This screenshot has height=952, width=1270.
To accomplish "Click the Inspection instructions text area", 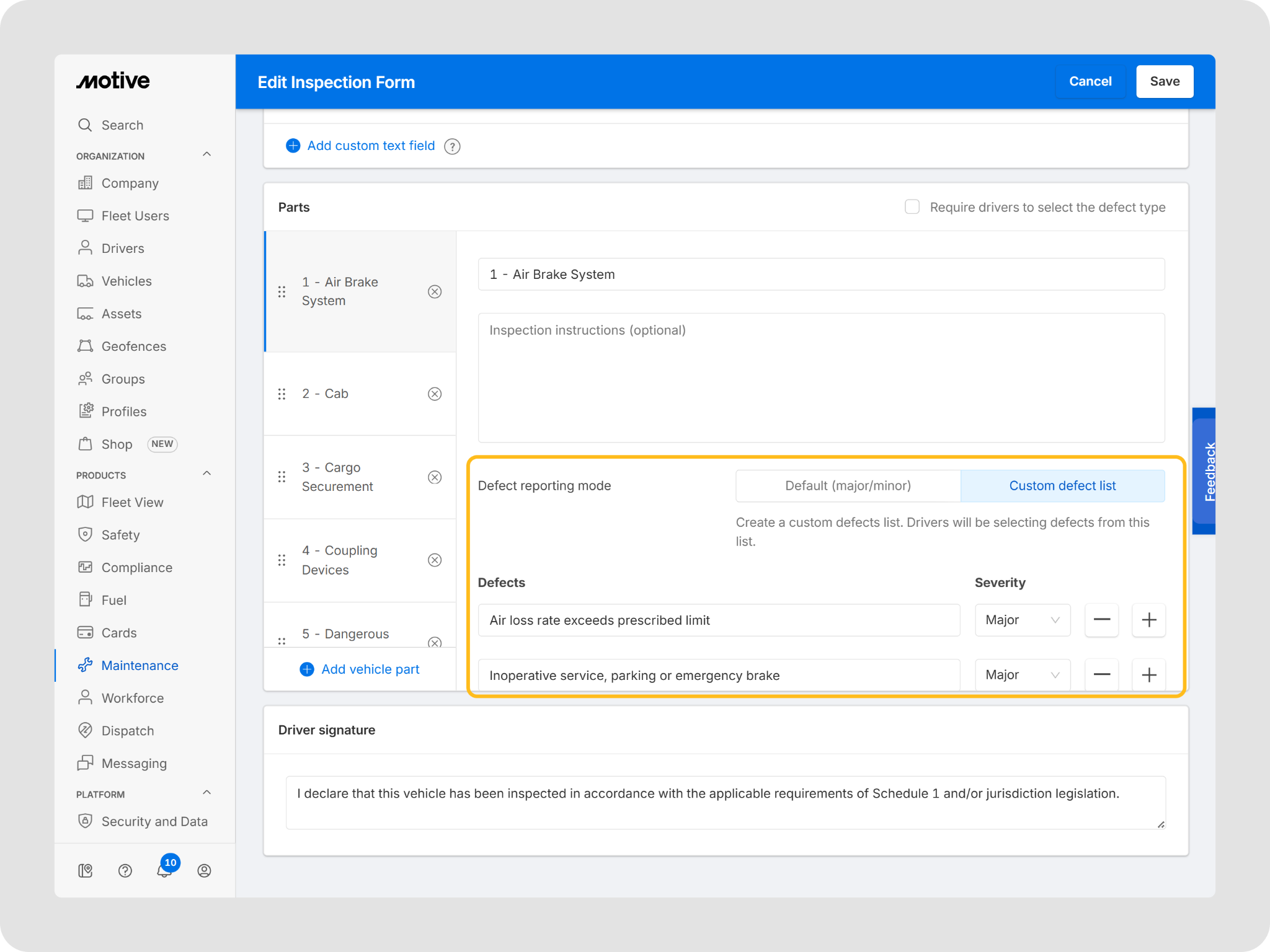I will pyautogui.click(x=820, y=377).
